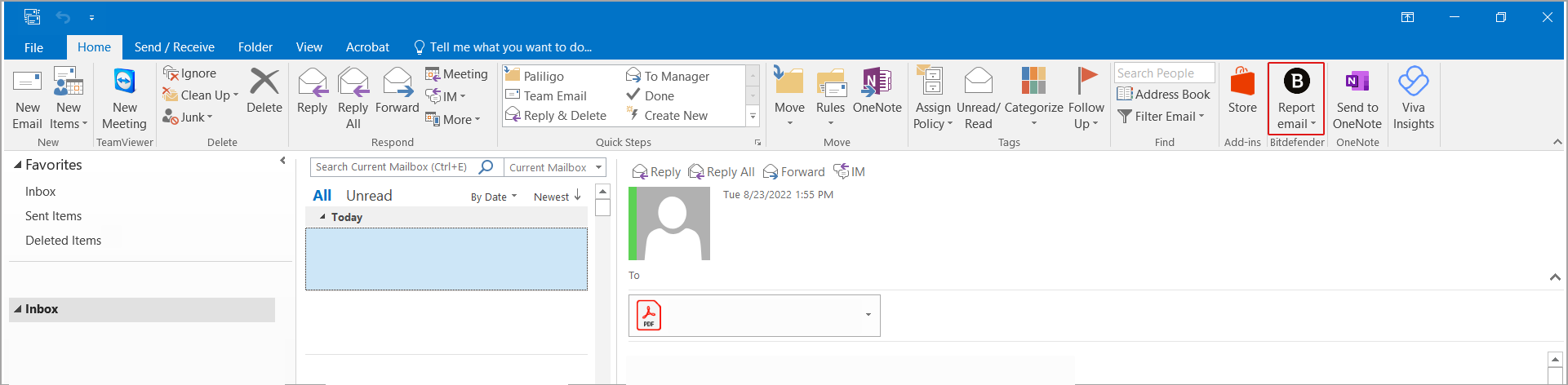
Task: Click Reply All in reading pane
Action: click(722, 172)
